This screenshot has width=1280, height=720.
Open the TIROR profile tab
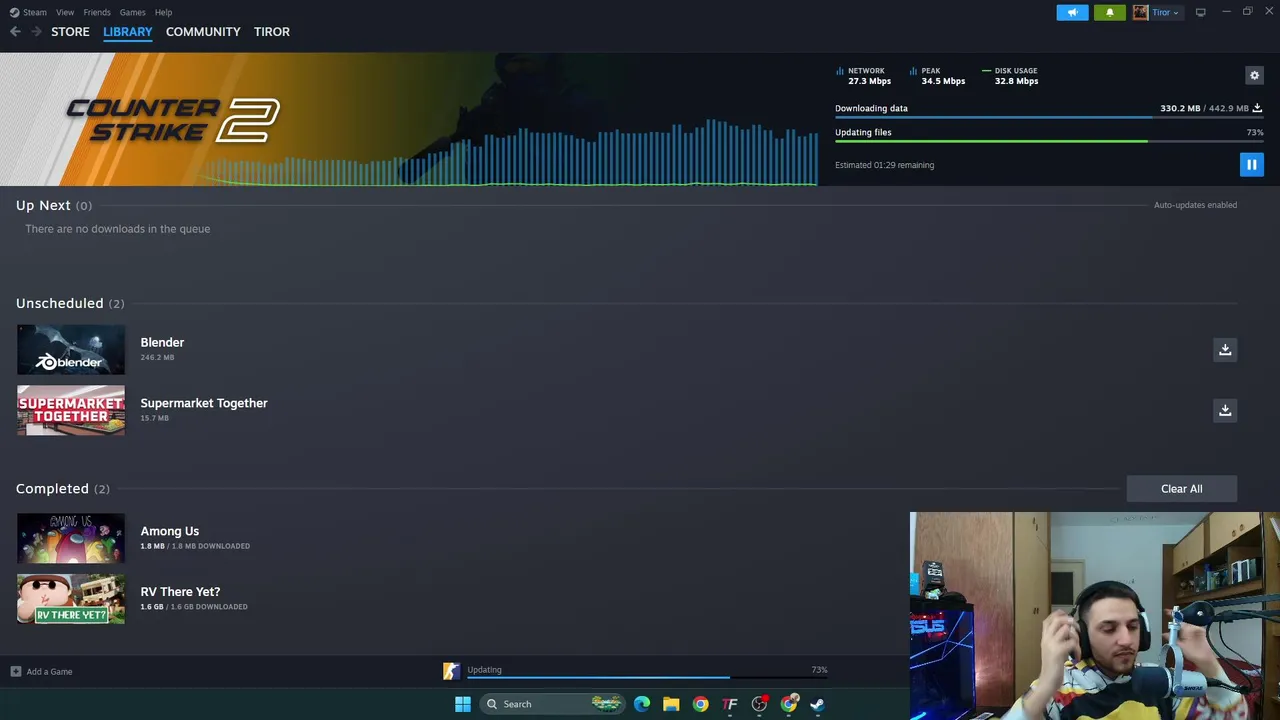pyautogui.click(x=272, y=32)
